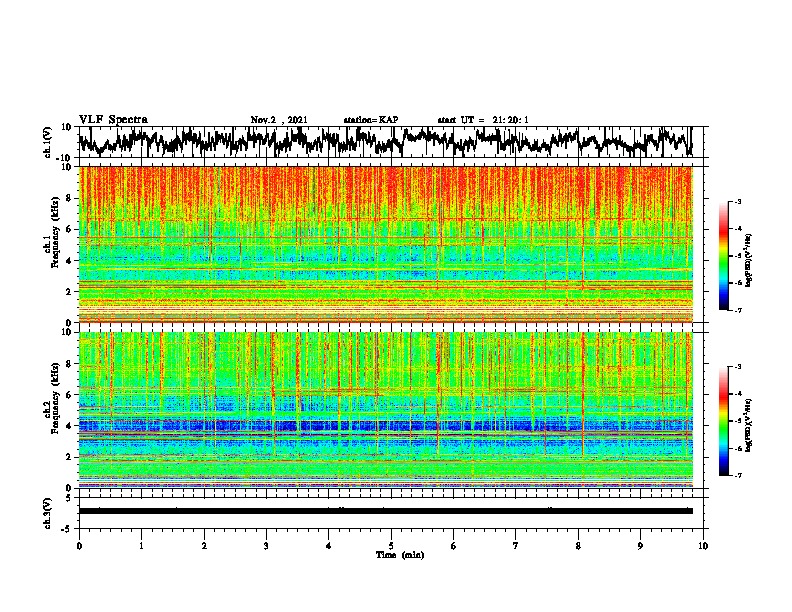This screenshot has height=612, width=792.
Task: Click the time axis tick label 8
Action: point(578,546)
